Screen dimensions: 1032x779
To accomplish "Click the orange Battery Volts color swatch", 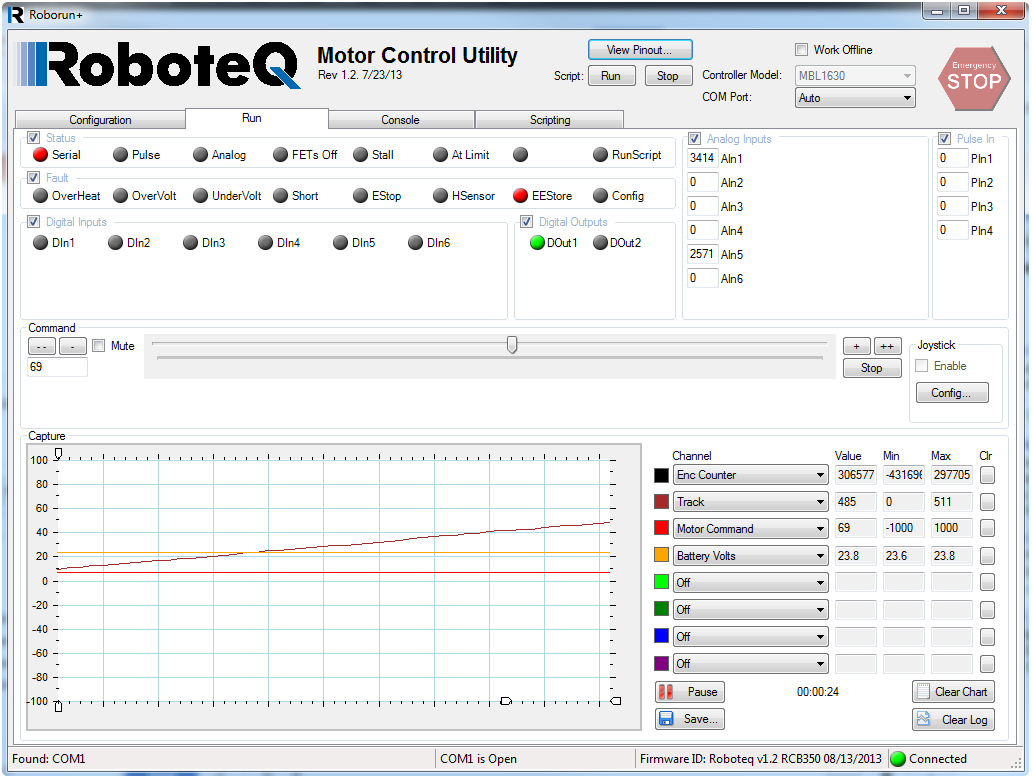I will (661, 555).
